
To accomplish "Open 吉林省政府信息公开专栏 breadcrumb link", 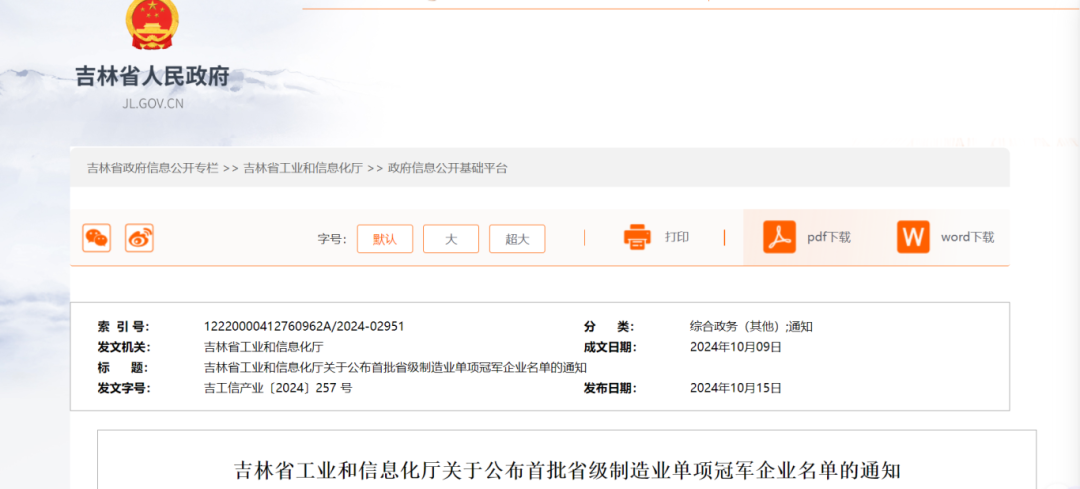I will (x=152, y=168).
